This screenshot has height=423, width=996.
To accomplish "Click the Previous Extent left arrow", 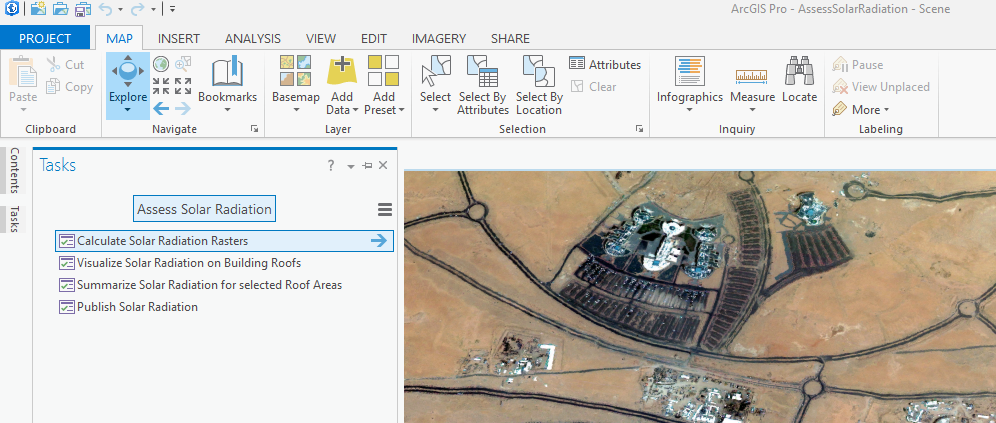I will [x=161, y=109].
